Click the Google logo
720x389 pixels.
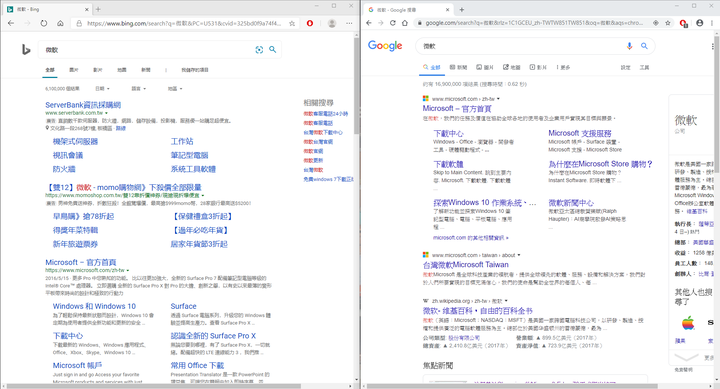click(385, 45)
